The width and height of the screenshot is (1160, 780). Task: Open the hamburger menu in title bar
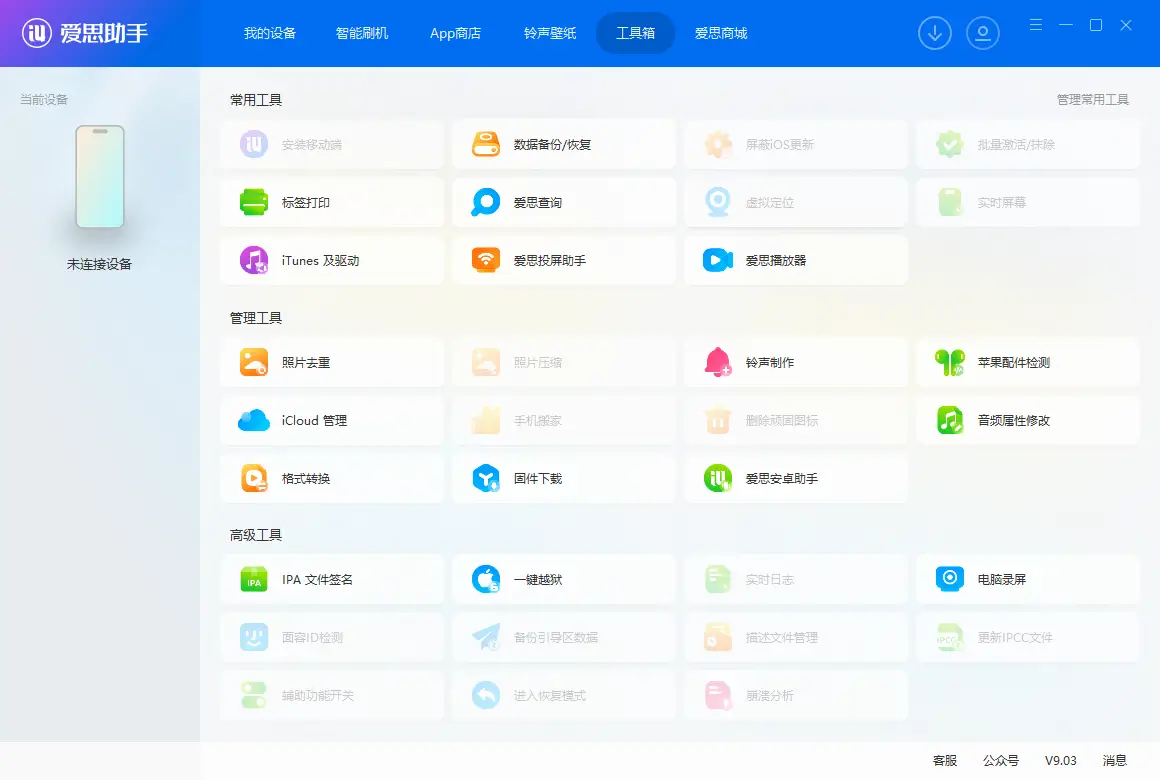pyautogui.click(x=1036, y=25)
